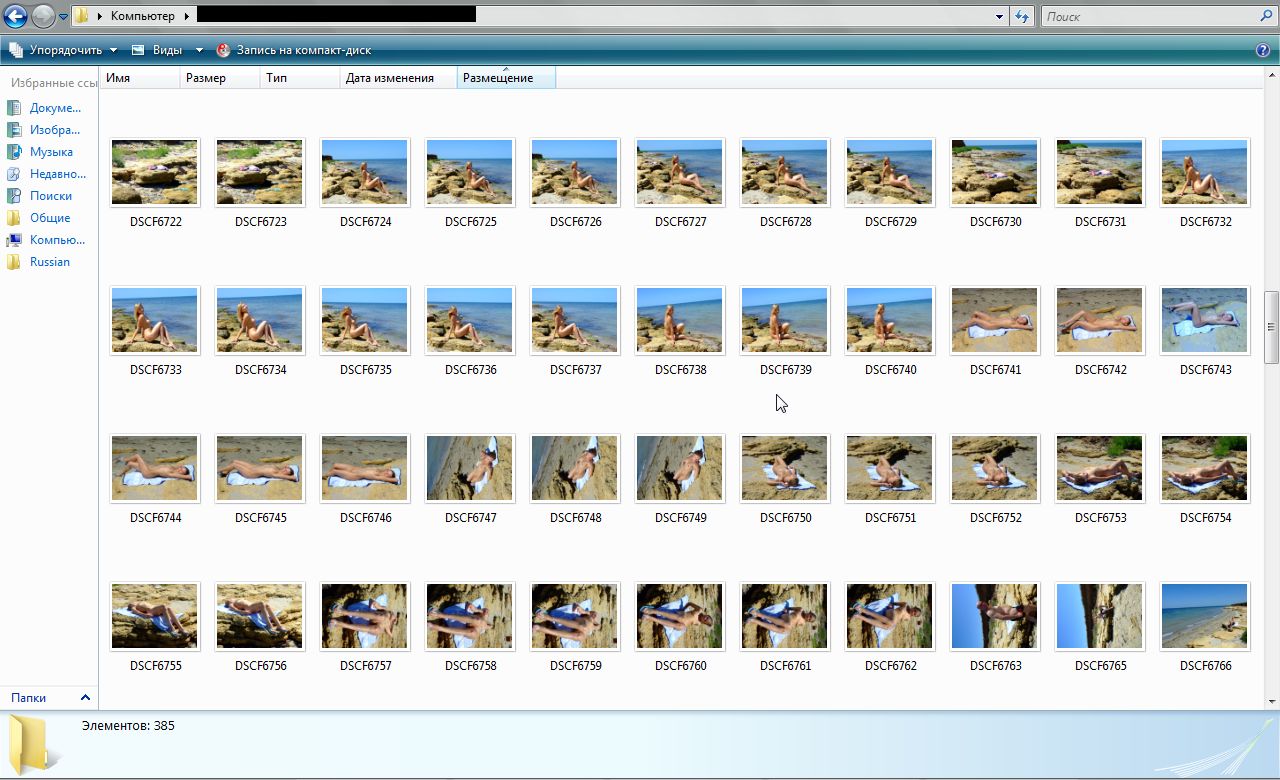
Task: Open Help via the question mark icon
Action: pyautogui.click(x=1262, y=50)
